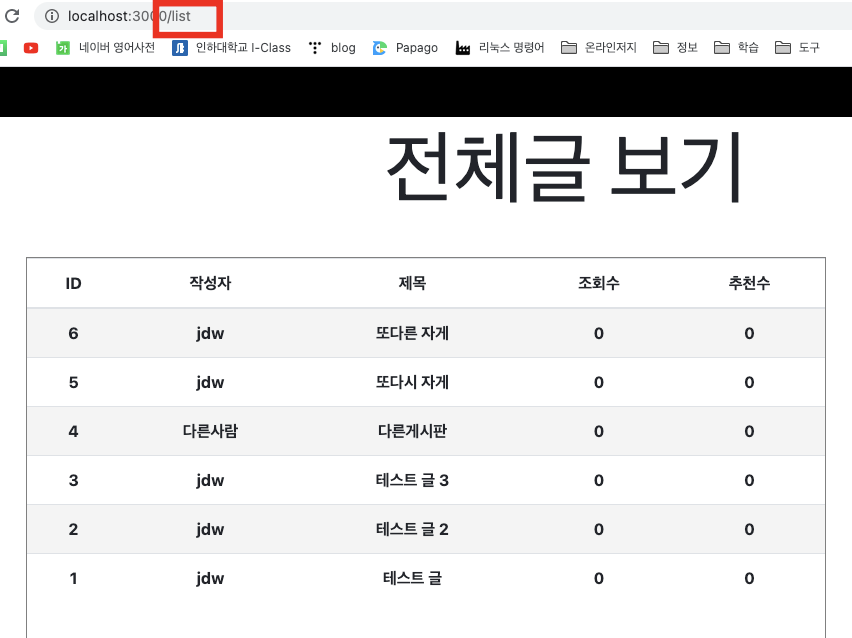Select post title 또다른 자게
The image size is (852, 638).
(412, 333)
